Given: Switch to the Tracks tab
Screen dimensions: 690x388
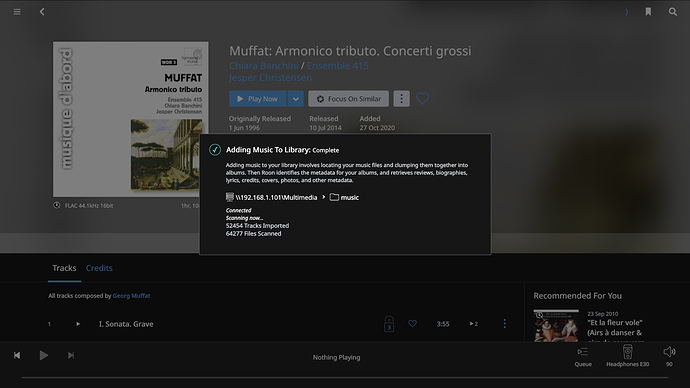Looking at the screenshot, I should click(x=64, y=268).
